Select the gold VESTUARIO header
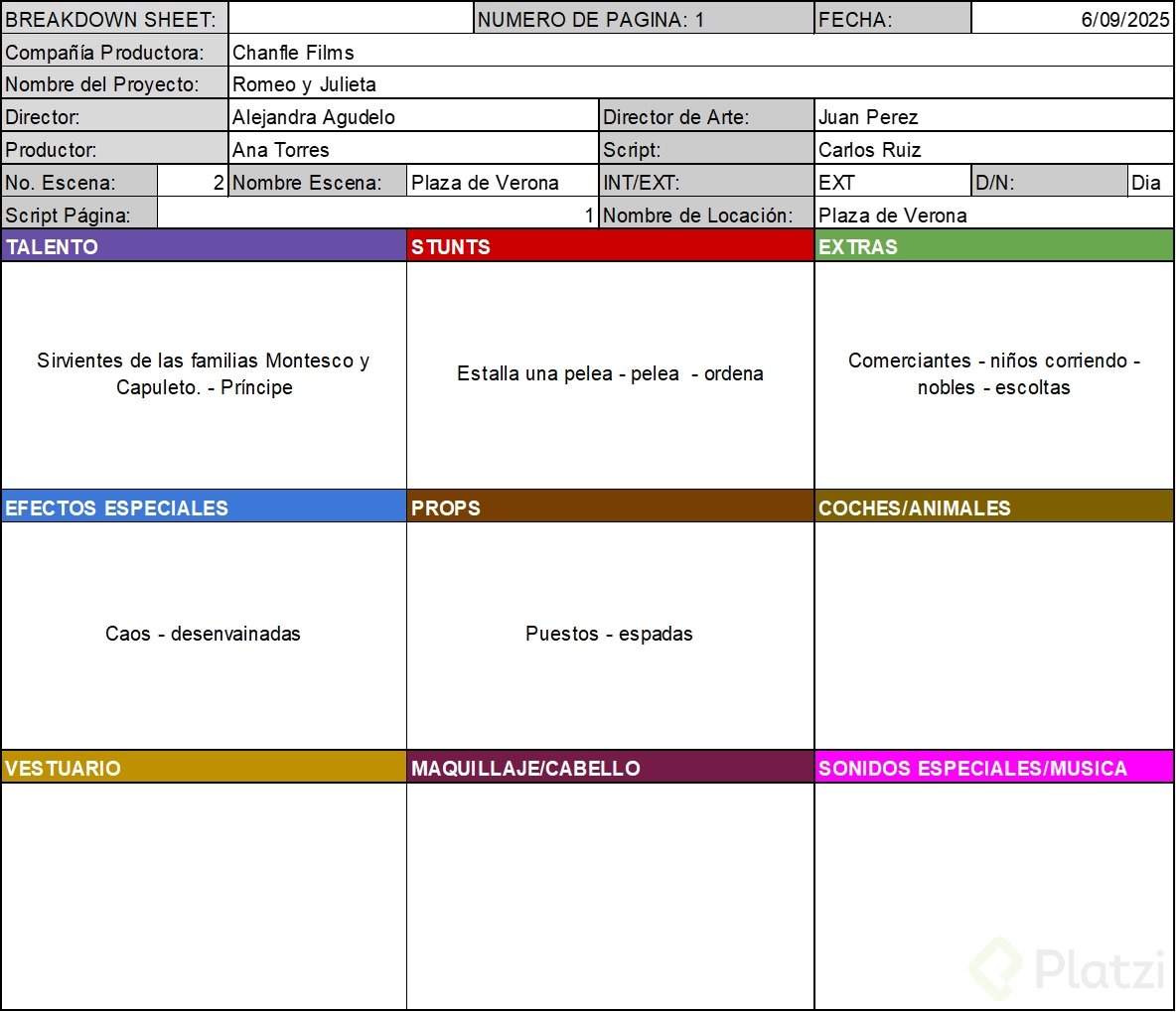The image size is (1176, 1012). [x=204, y=767]
